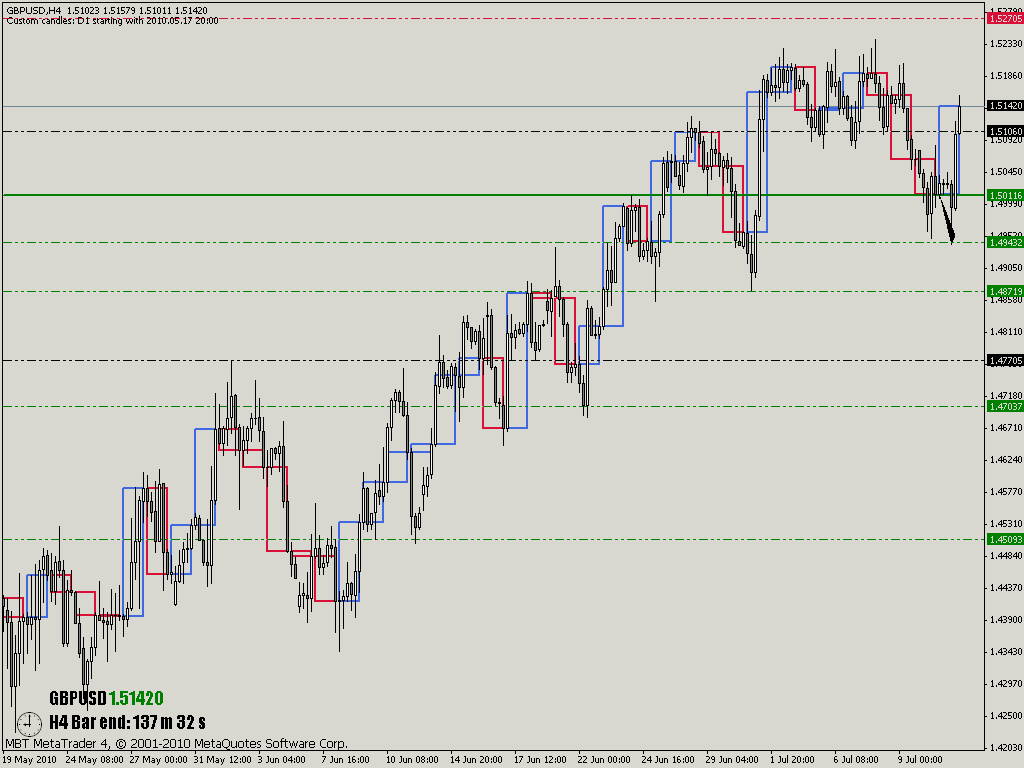Click the 1.42030 price scale value
1024x768 pixels.
(x=1006, y=748)
